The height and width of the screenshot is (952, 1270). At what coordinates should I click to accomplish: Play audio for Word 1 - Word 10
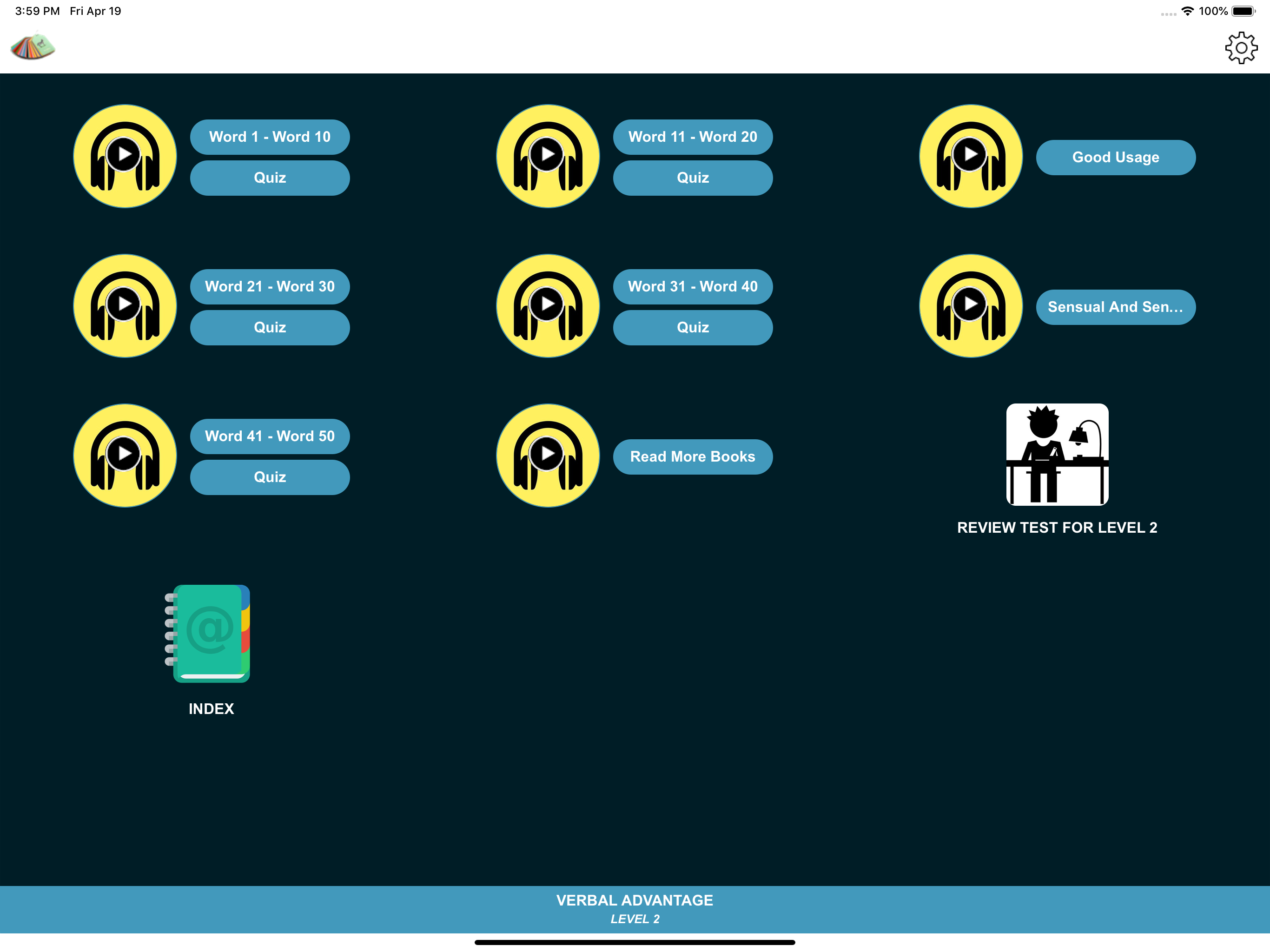(125, 156)
